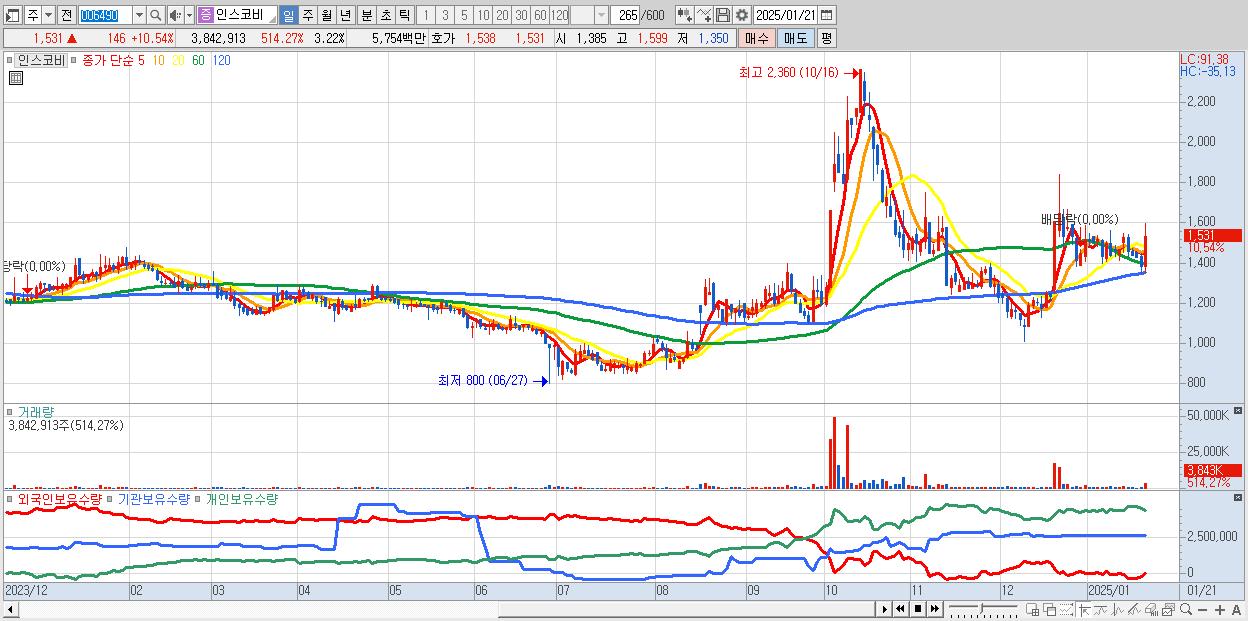Click the add candlestick indicator icon
1248x621 pixels.
pyautogui.click(x=685, y=15)
